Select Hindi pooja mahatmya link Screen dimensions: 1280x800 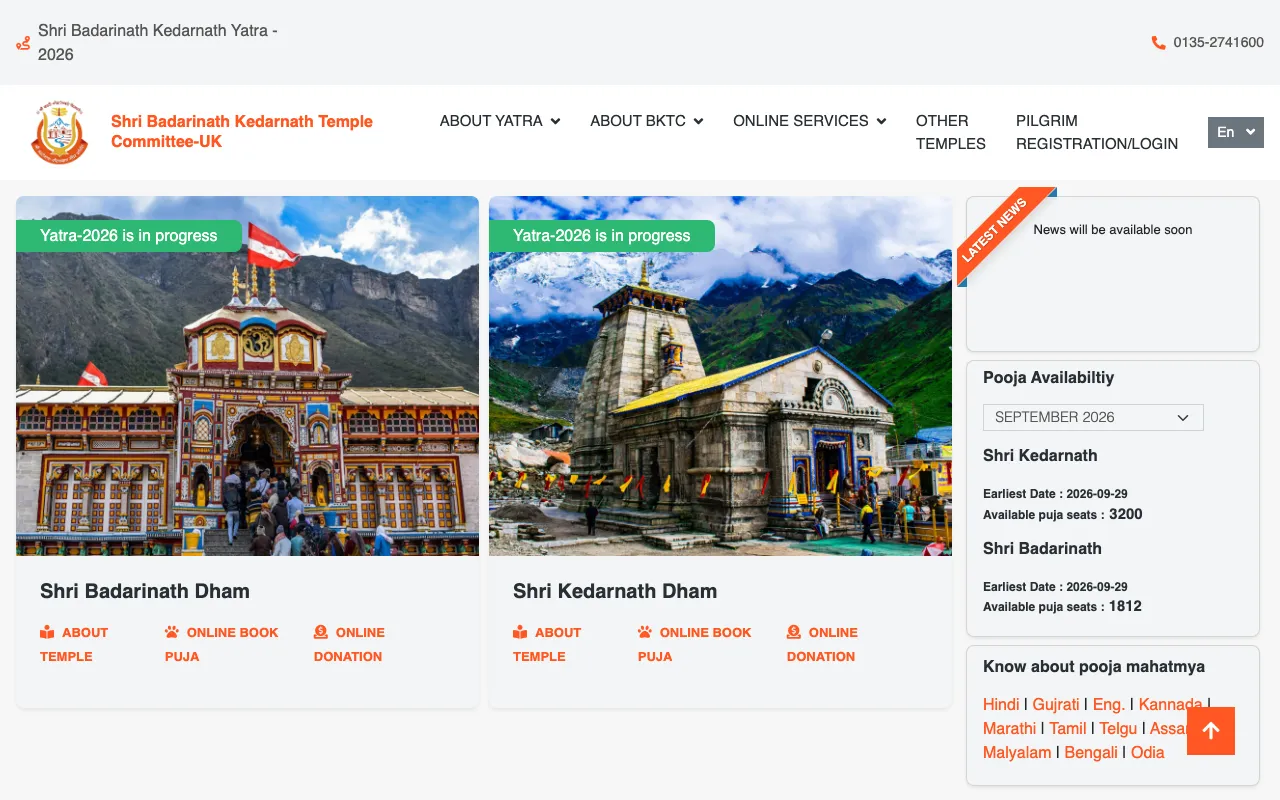coord(1001,704)
